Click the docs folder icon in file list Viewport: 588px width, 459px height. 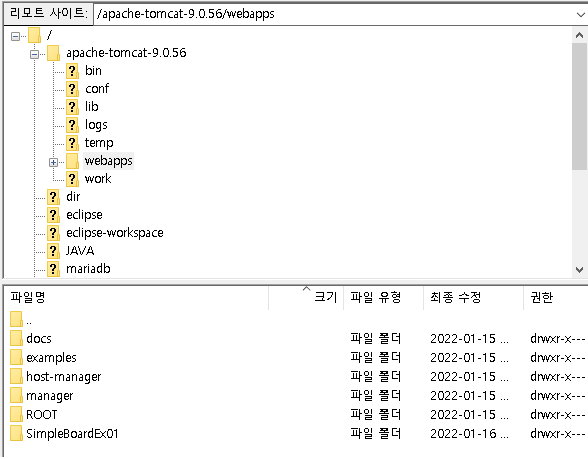click(16, 338)
